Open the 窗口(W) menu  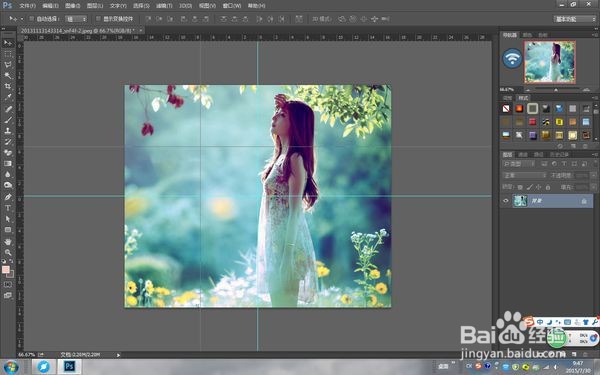point(232,6)
